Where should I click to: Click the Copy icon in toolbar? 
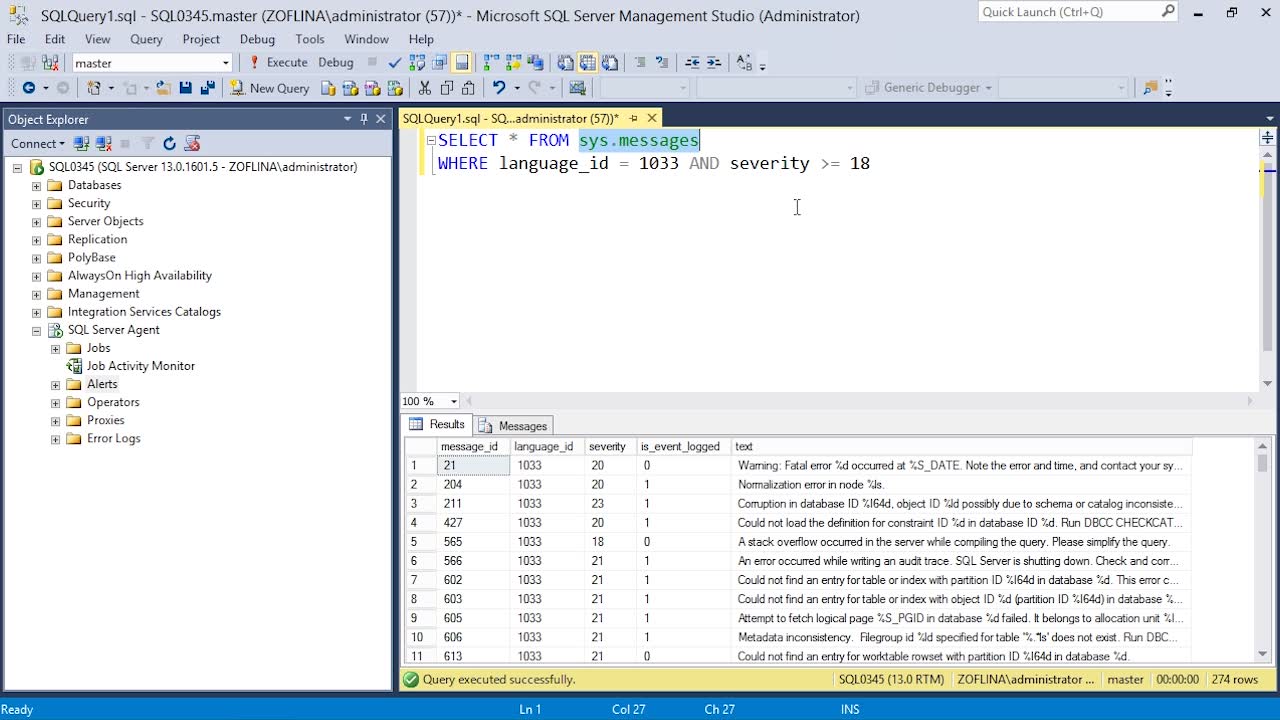click(x=447, y=88)
